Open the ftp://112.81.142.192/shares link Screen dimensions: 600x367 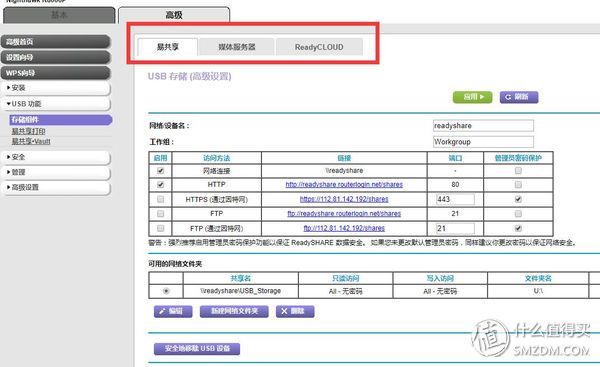(344, 228)
